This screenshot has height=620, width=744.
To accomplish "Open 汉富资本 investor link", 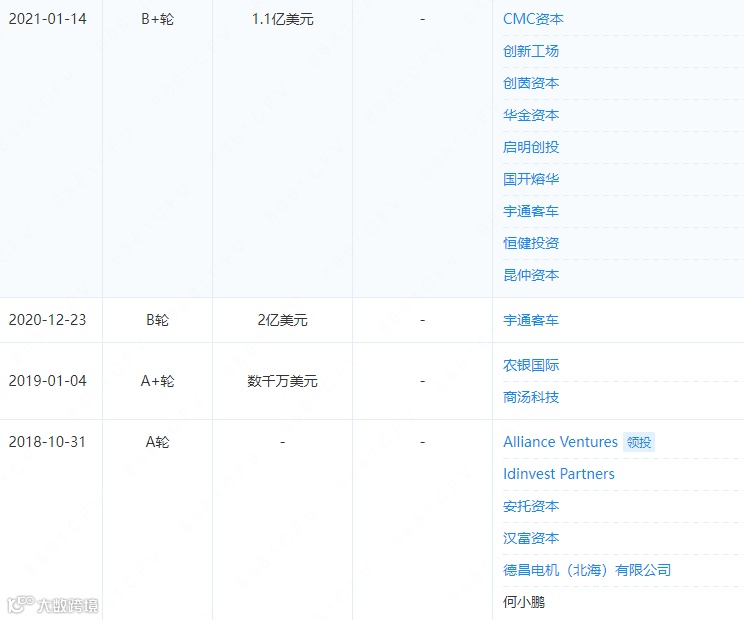I will point(530,538).
